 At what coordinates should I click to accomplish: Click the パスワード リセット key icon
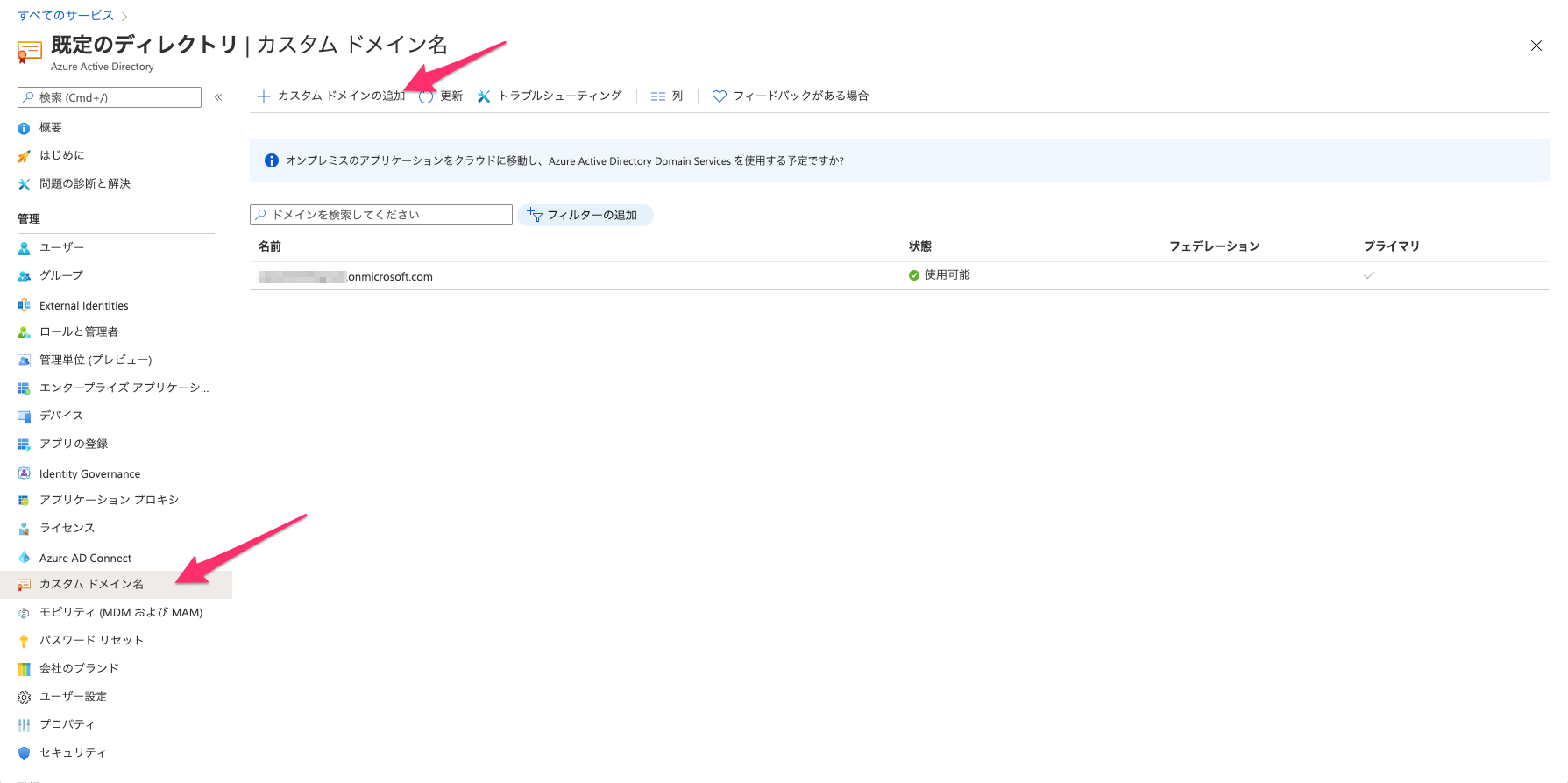pos(24,641)
